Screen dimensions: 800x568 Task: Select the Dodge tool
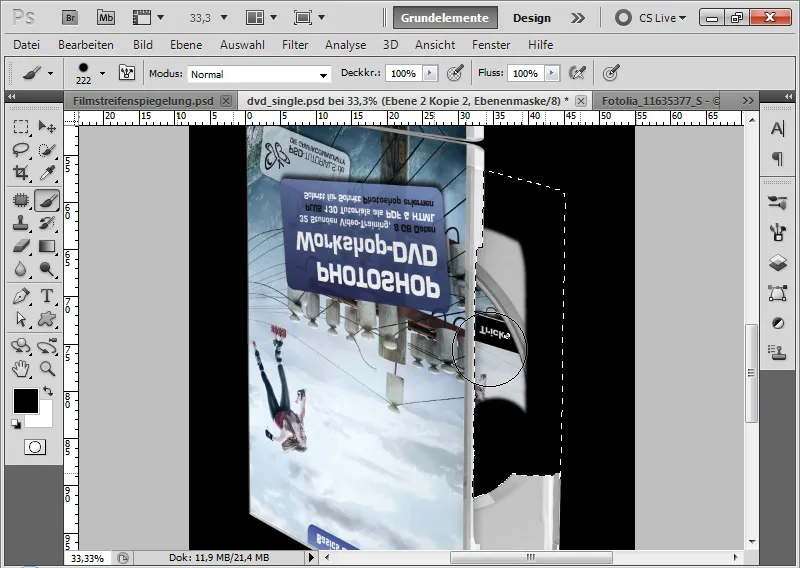click(47, 269)
